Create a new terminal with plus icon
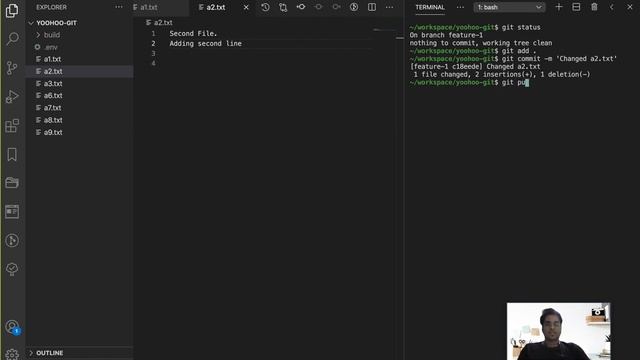 point(559,7)
